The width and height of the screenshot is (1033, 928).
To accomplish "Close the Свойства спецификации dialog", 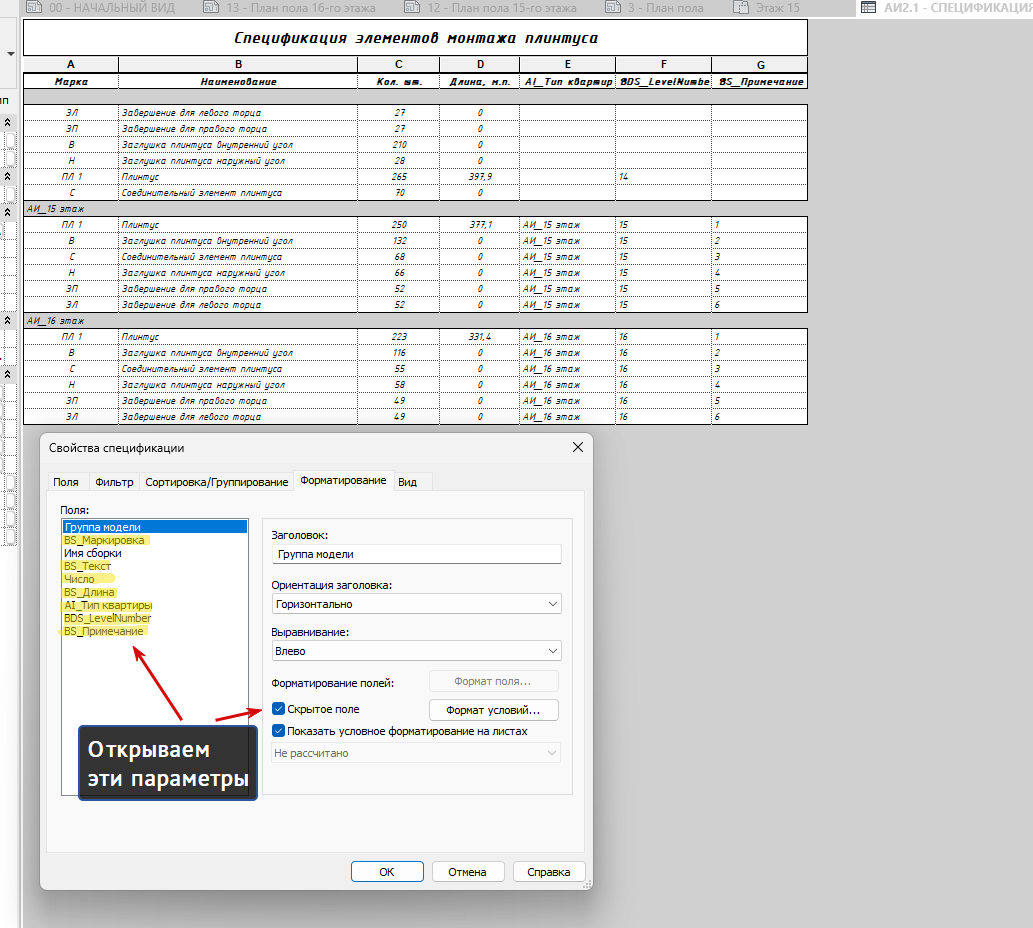I will pos(578,447).
